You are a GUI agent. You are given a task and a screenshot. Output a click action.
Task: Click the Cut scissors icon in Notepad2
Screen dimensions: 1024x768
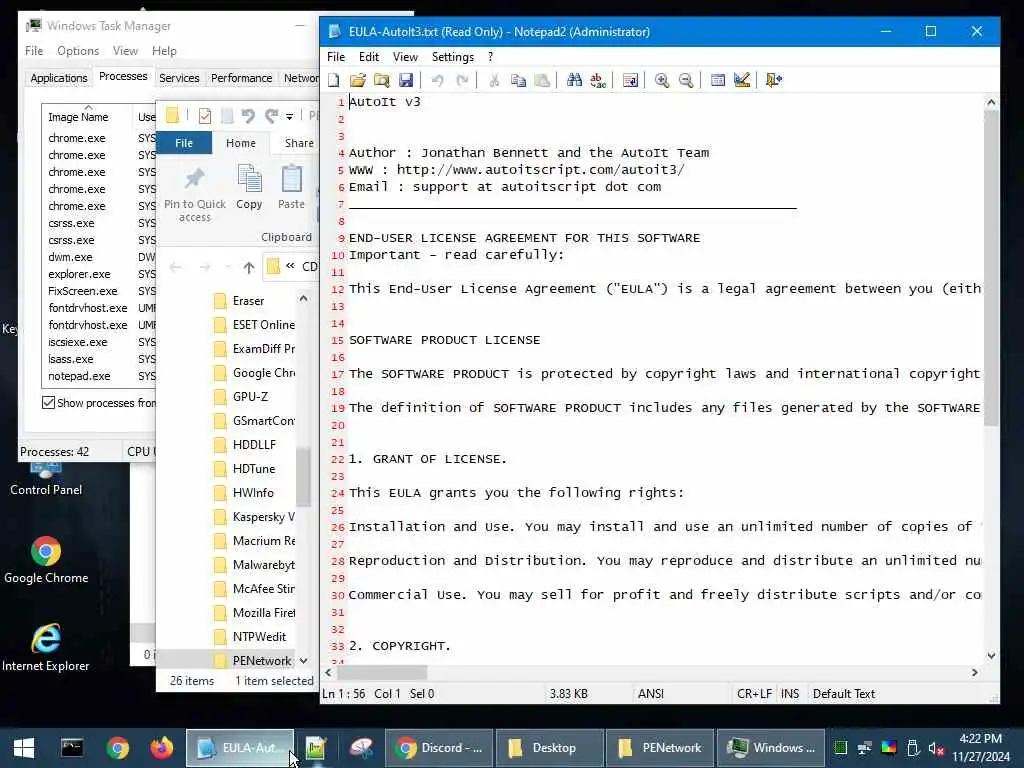click(x=494, y=80)
